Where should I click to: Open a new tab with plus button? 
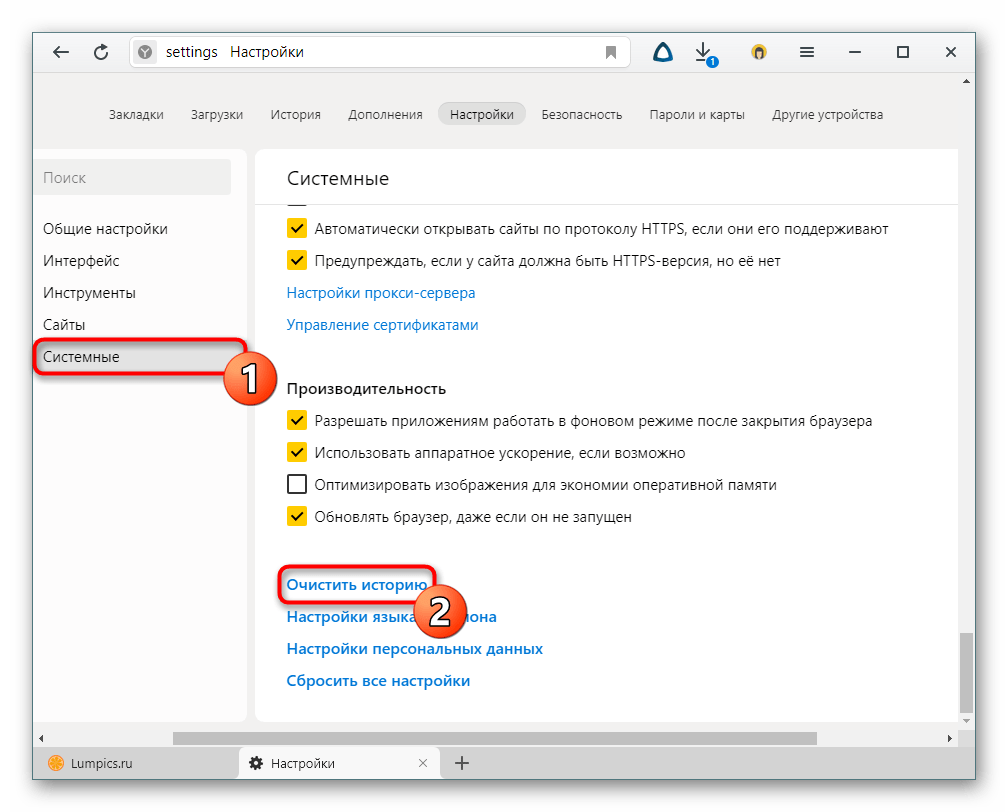462,763
